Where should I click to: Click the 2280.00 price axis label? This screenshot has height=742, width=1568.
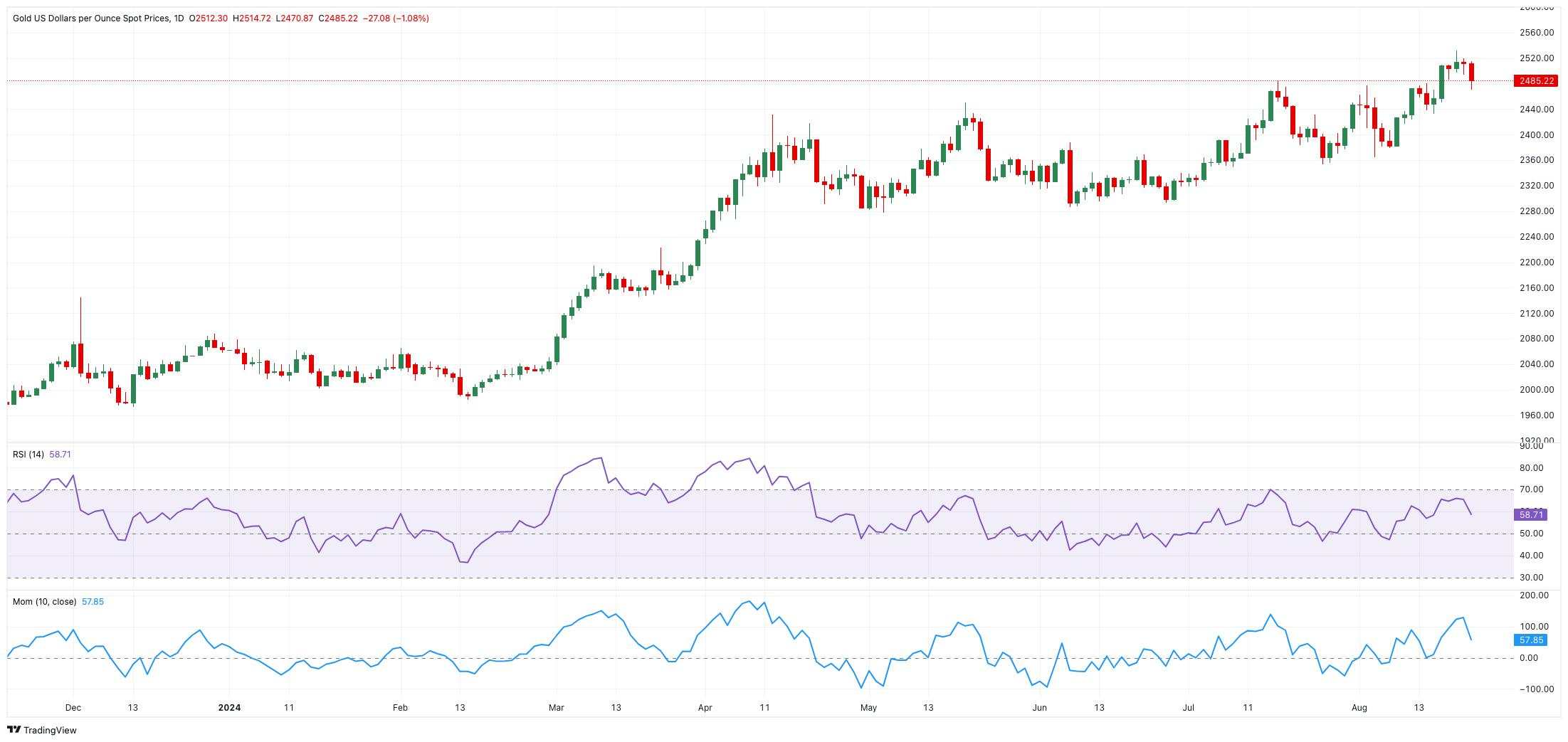pyautogui.click(x=1536, y=211)
